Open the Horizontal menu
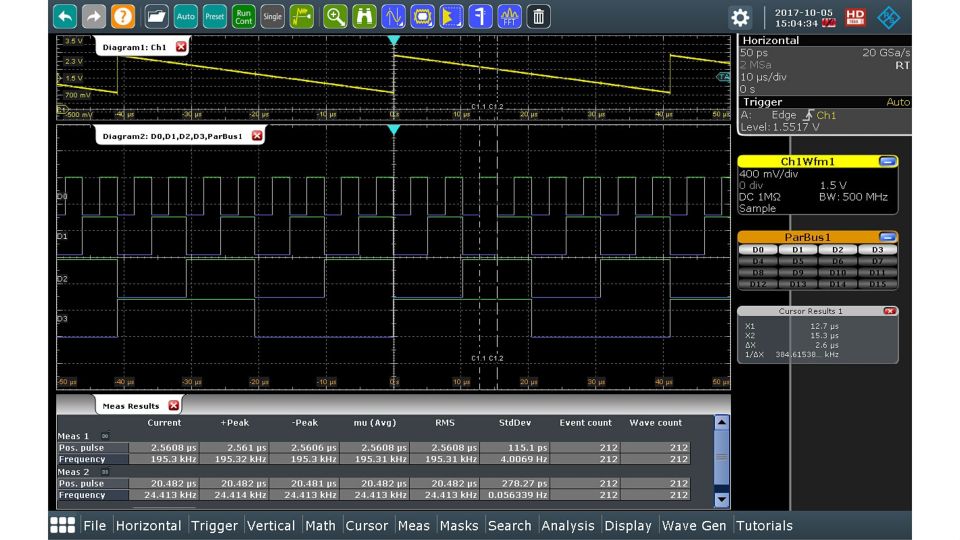This screenshot has height=540, width=960. pos(148,525)
